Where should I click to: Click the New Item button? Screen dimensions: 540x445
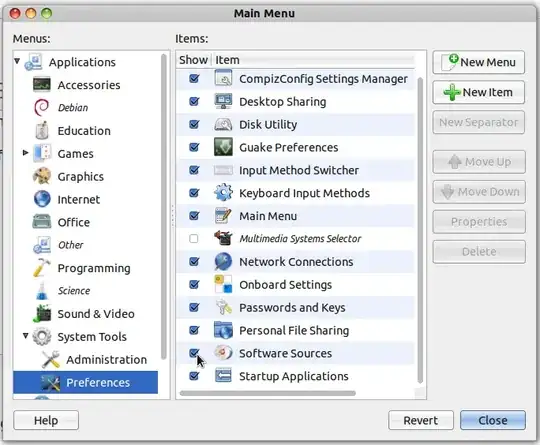[x=478, y=92]
